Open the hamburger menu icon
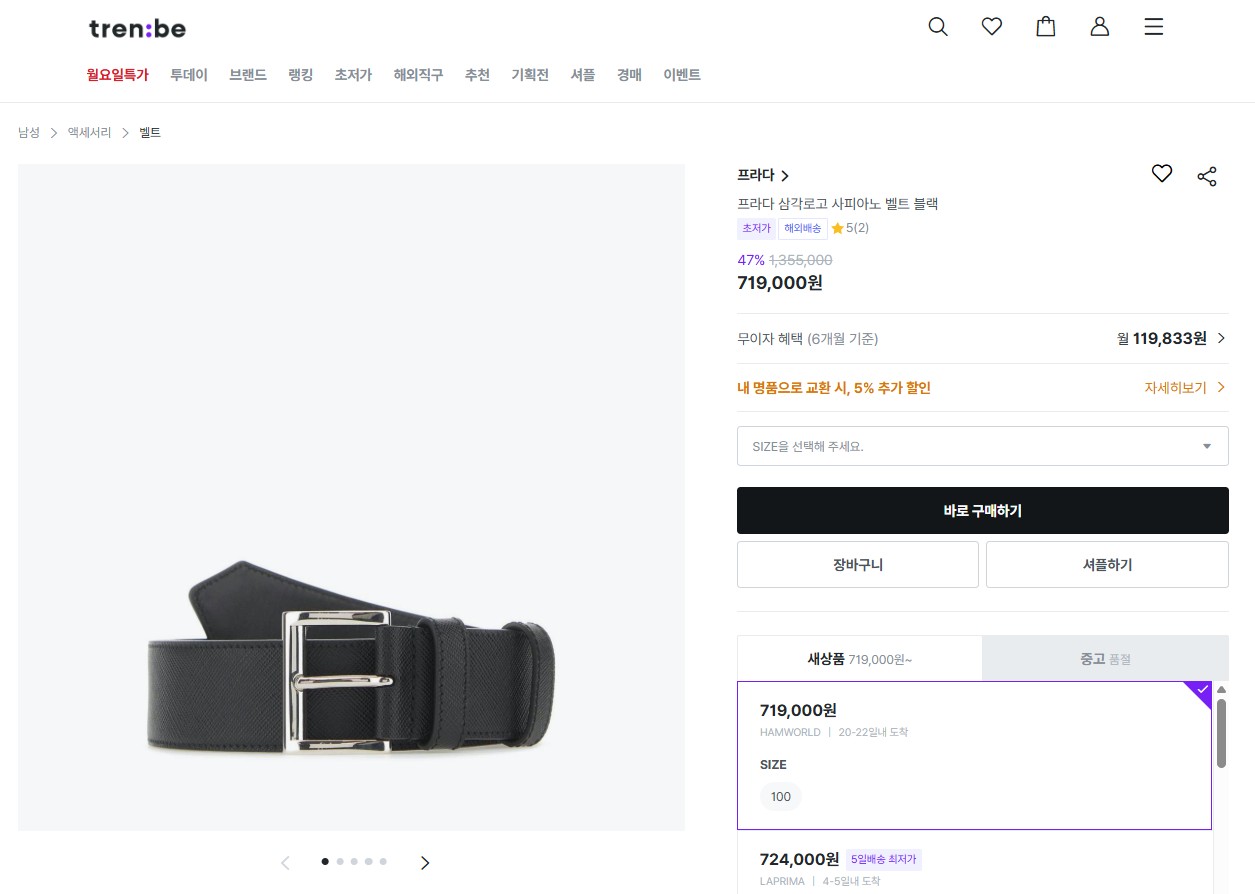Screen dimensions: 1255x894 (x=1154, y=27)
